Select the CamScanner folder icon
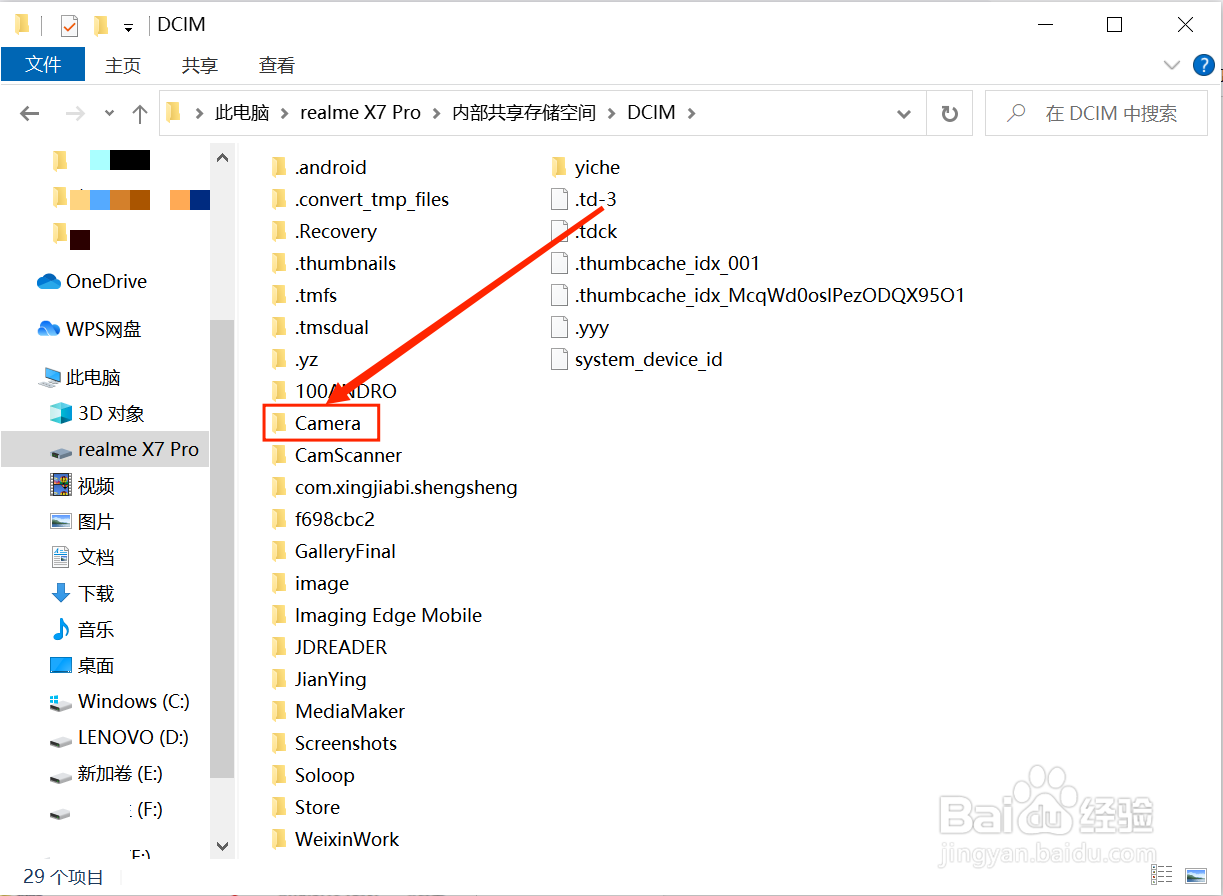This screenshot has height=896, width=1223. (x=279, y=455)
